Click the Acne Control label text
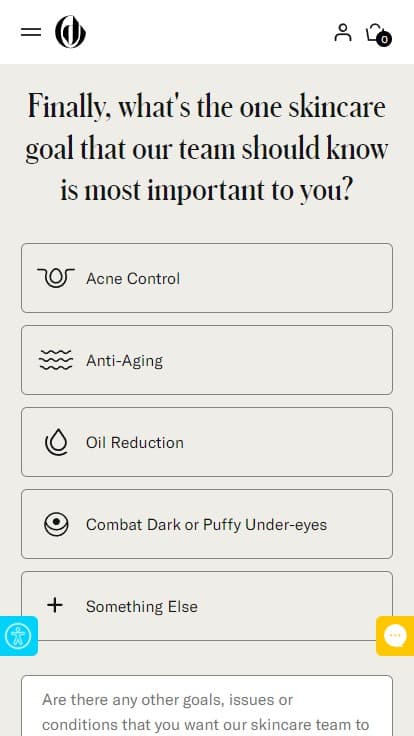Screen dimensions: 414x736 (x=133, y=278)
